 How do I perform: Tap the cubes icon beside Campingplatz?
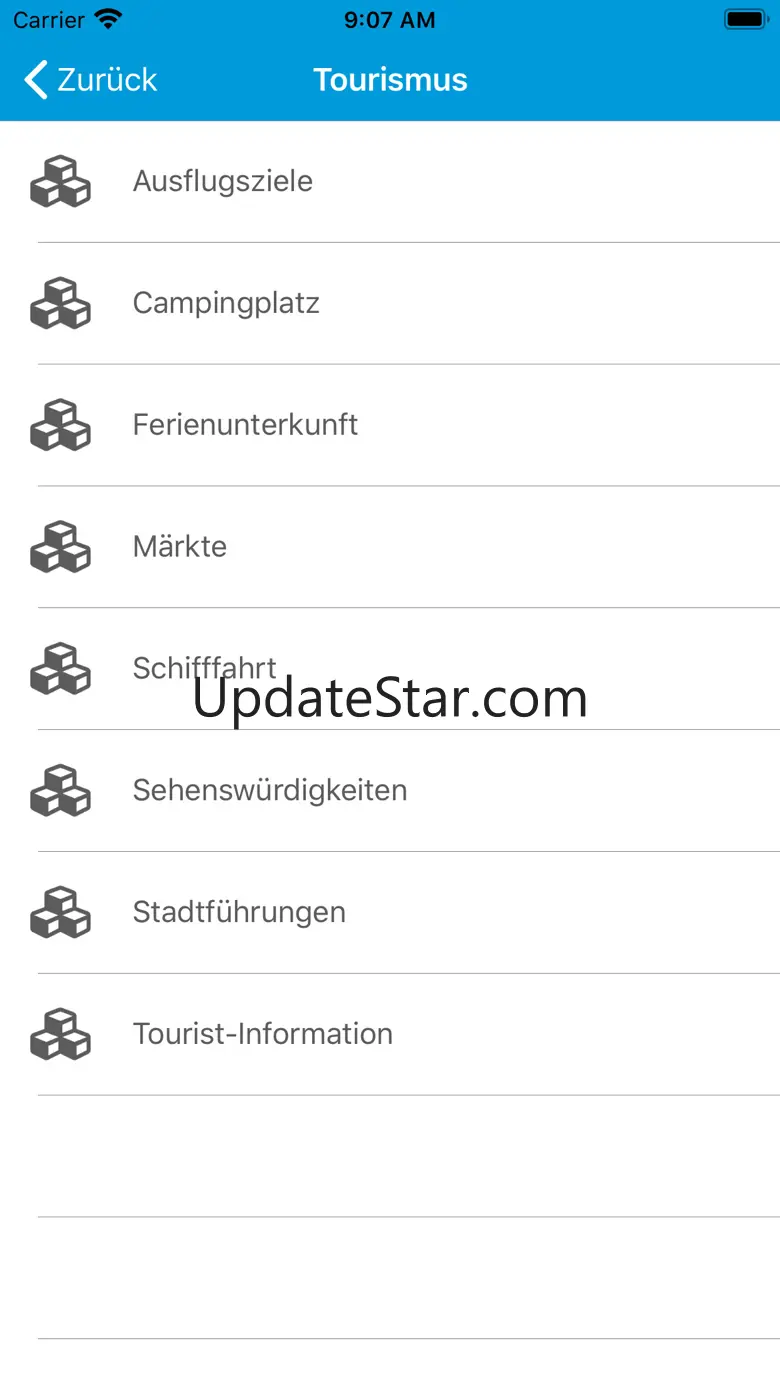[60, 303]
